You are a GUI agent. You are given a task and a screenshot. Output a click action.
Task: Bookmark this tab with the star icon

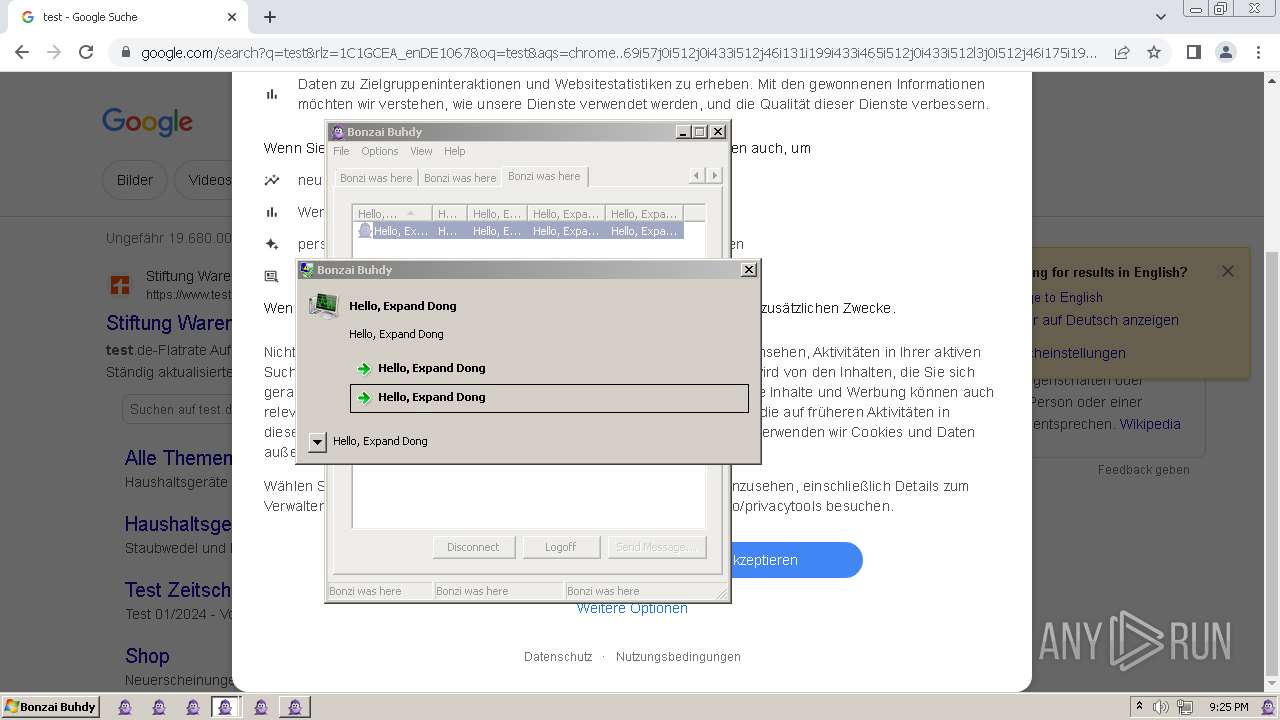tap(1154, 52)
